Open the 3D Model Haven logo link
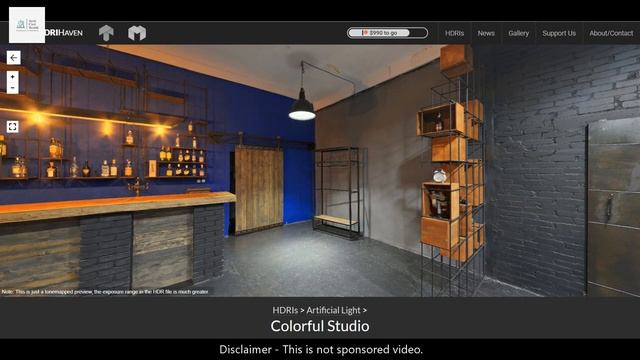The height and width of the screenshot is (360, 640). [x=137, y=33]
